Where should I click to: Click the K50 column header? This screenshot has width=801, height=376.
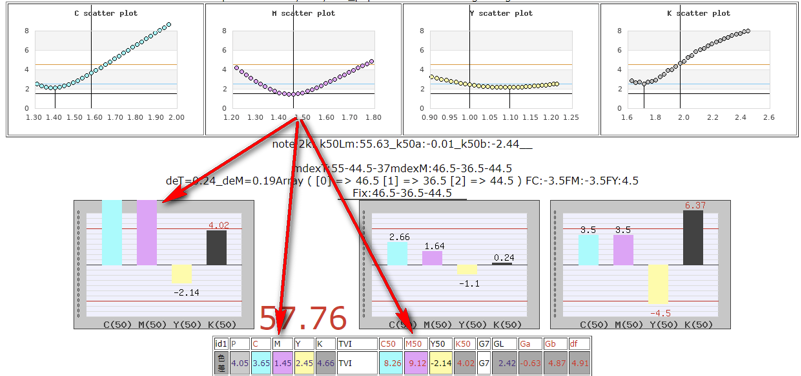pyautogui.click(x=465, y=344)
